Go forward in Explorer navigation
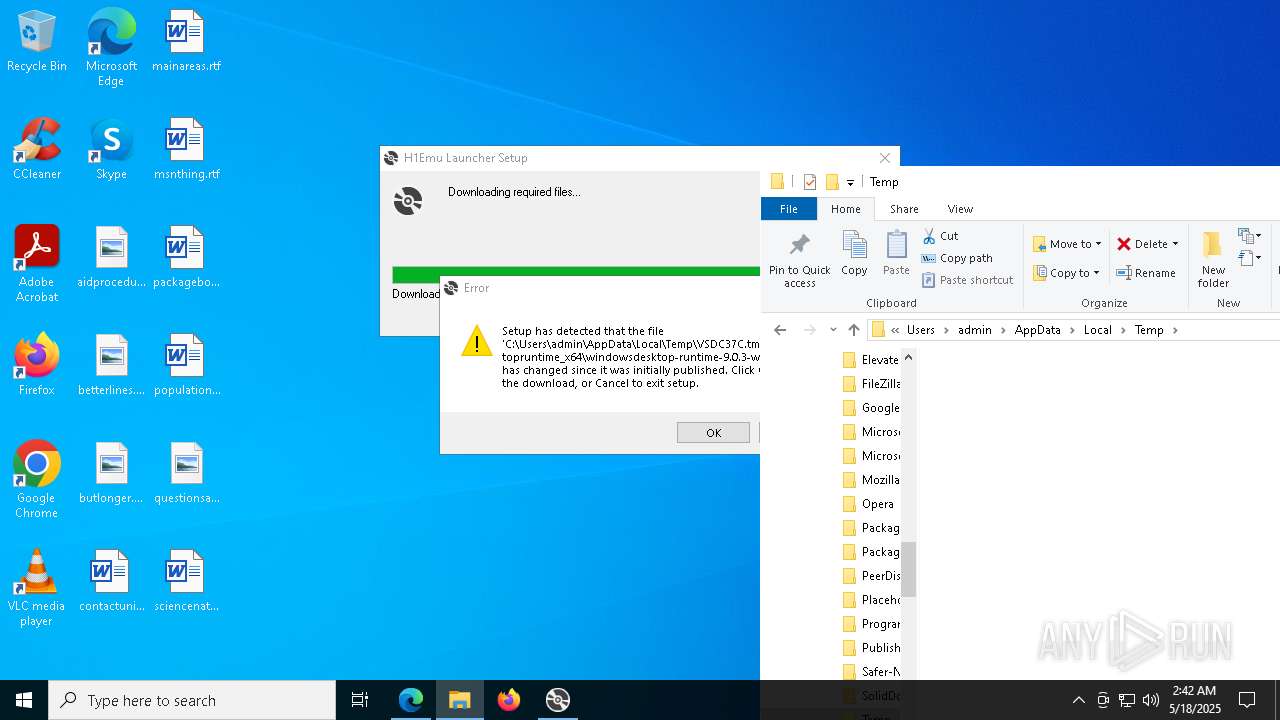 810,330
